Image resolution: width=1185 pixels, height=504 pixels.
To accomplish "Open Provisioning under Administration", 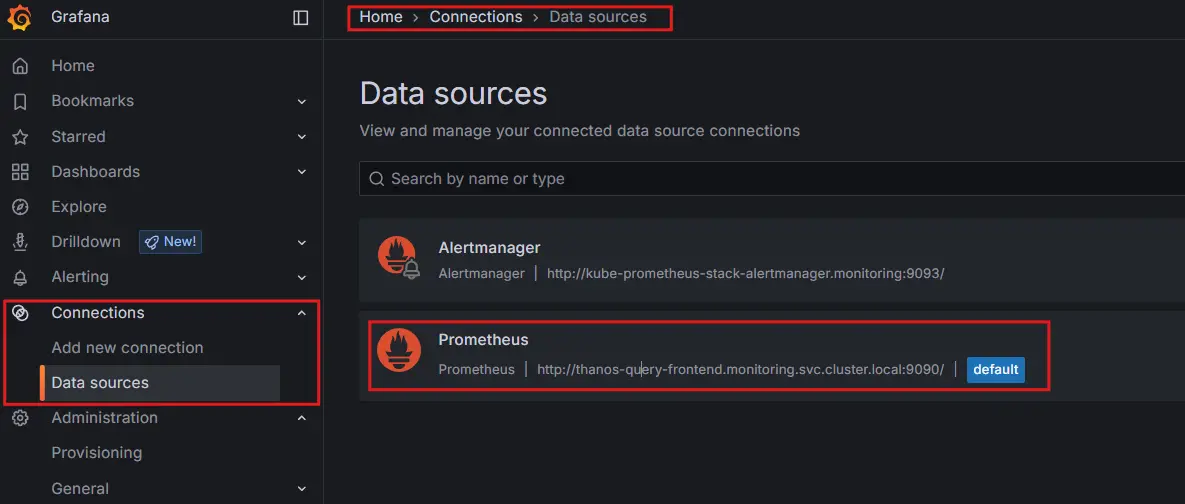I will point(97,453).
